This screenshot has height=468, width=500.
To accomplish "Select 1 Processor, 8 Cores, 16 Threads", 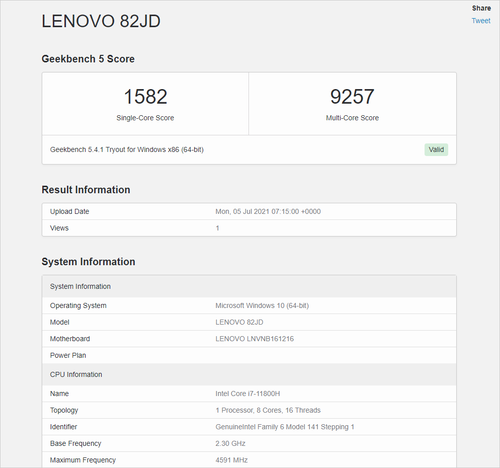I will pos(268,410).
